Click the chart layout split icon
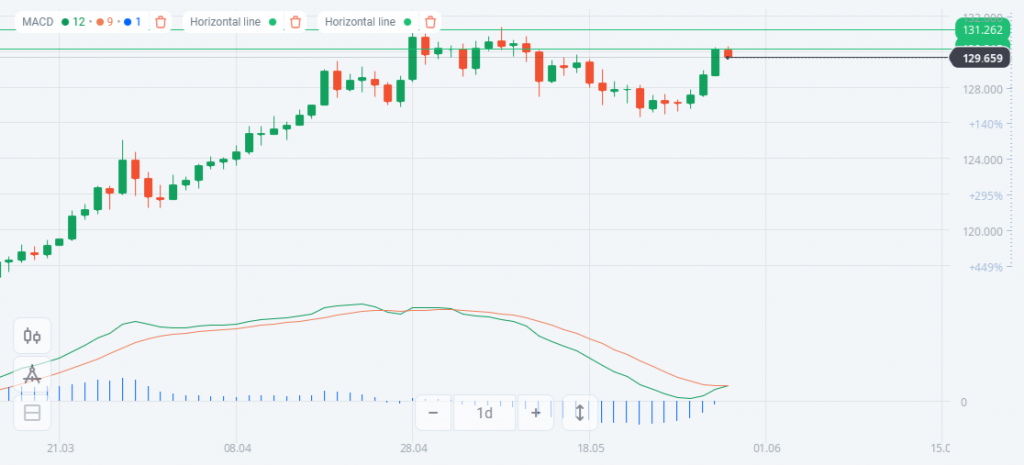1024x465 pixels. coord(32,412)
